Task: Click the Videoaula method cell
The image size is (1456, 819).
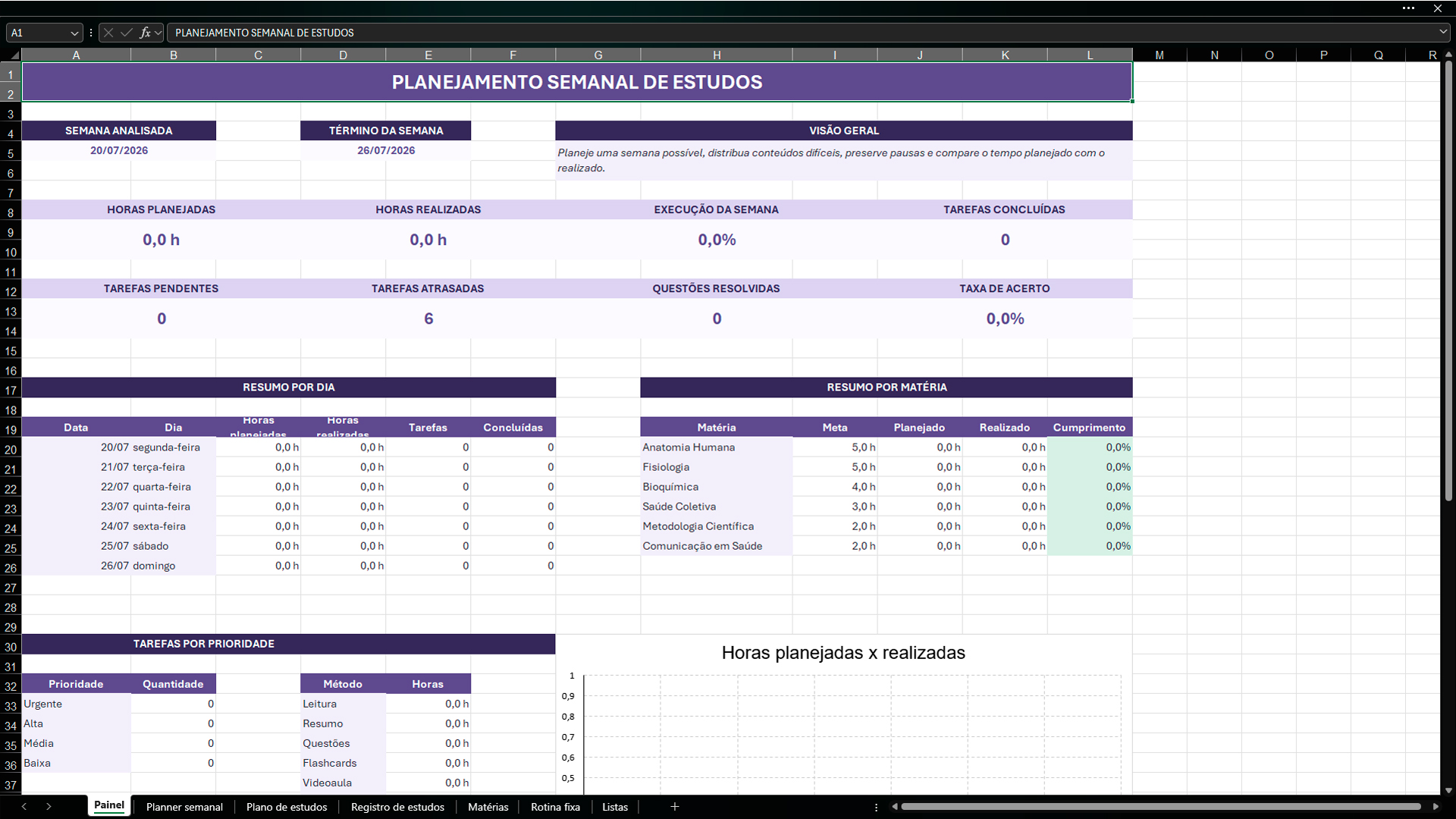Action: click(344, 783)
